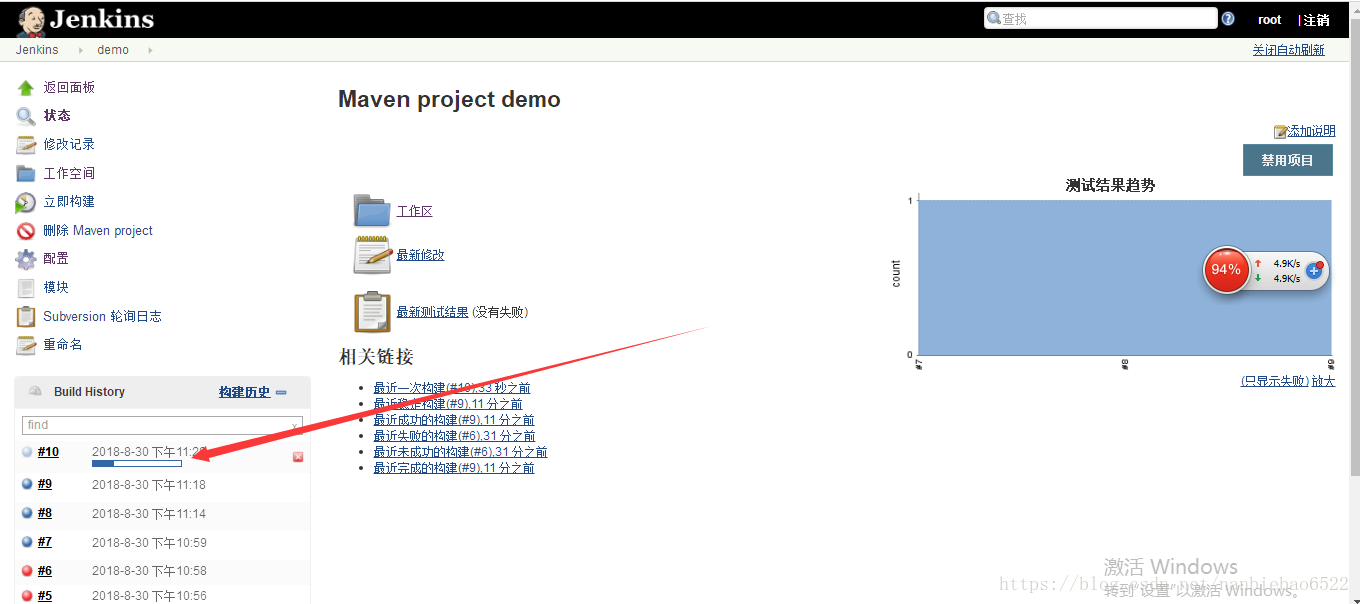Click build #8 timestamp 2018-8-30 下午11:14
This screenshot has width=1360, height=604.
coord(149,514)
